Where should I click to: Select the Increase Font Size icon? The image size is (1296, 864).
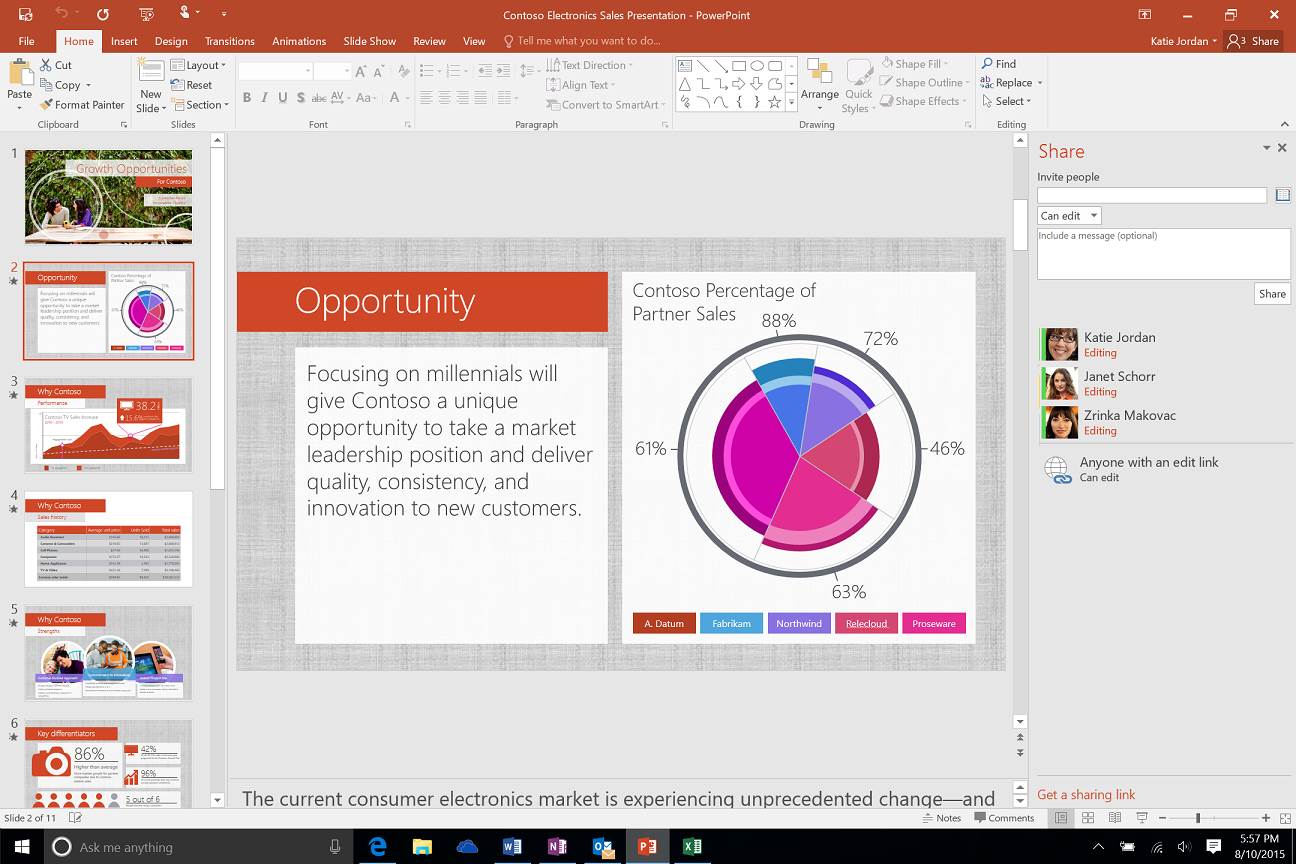(x=360, y=70)
